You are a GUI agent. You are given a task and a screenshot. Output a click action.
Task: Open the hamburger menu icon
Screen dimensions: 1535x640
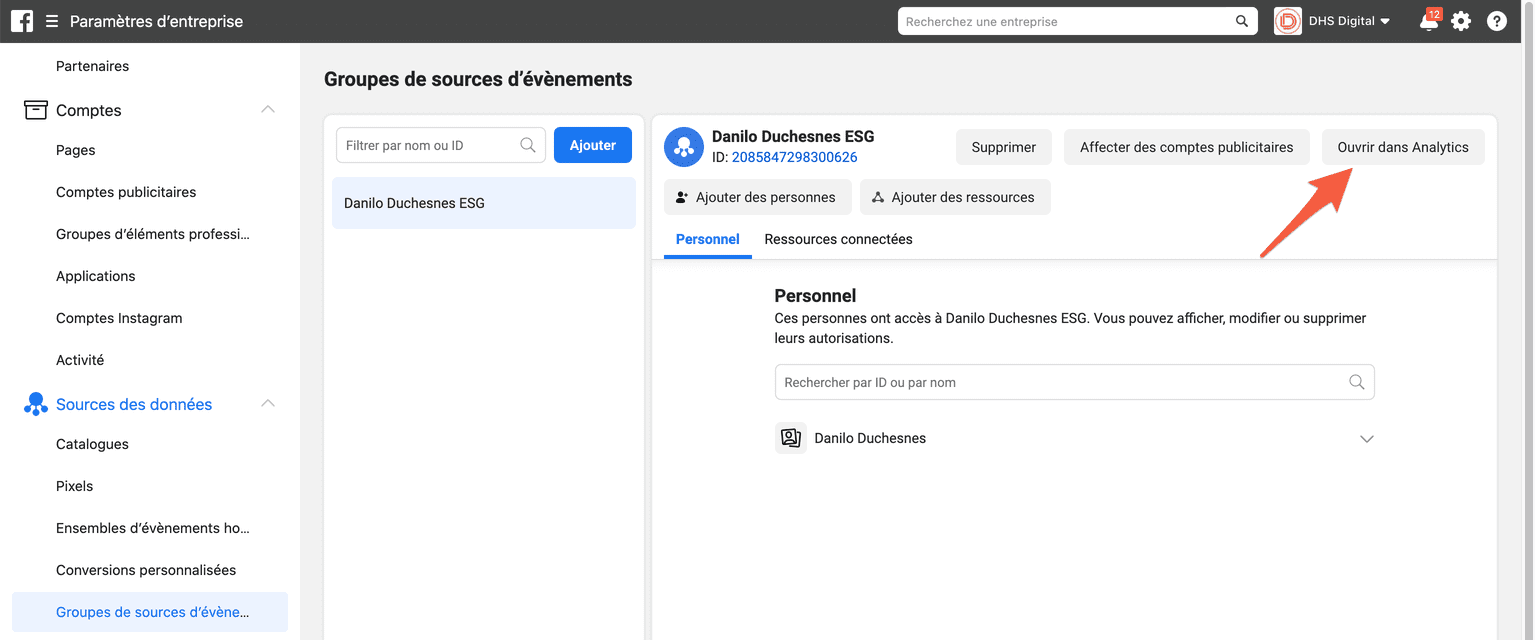click(52, 21)
